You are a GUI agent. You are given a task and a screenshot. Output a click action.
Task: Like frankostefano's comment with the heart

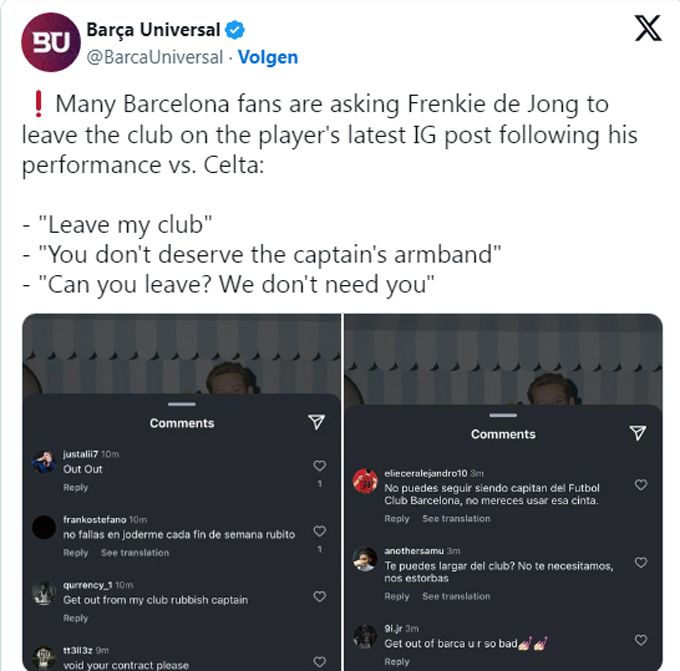pos(320,531)
